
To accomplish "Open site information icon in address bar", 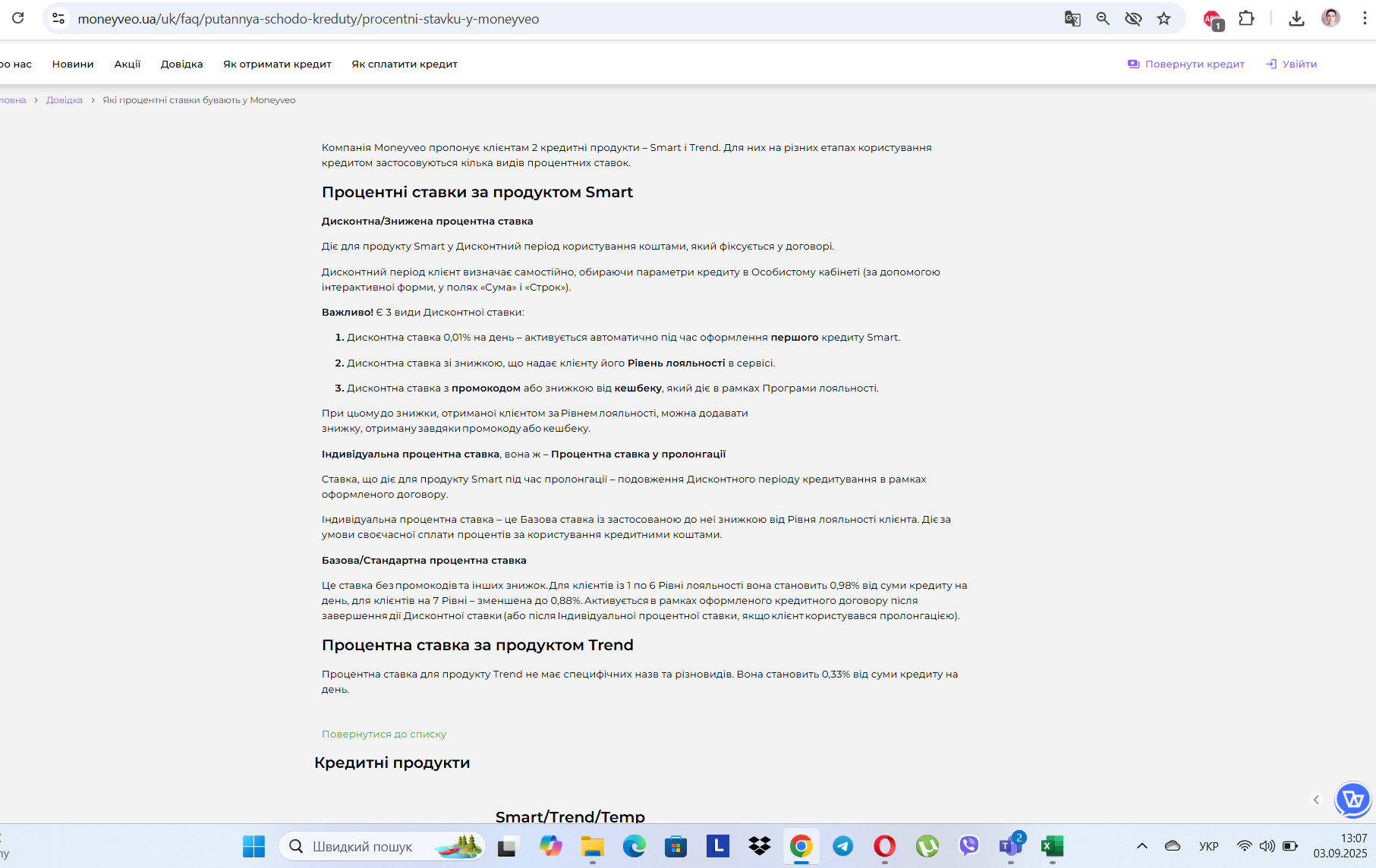I will 58,18.
